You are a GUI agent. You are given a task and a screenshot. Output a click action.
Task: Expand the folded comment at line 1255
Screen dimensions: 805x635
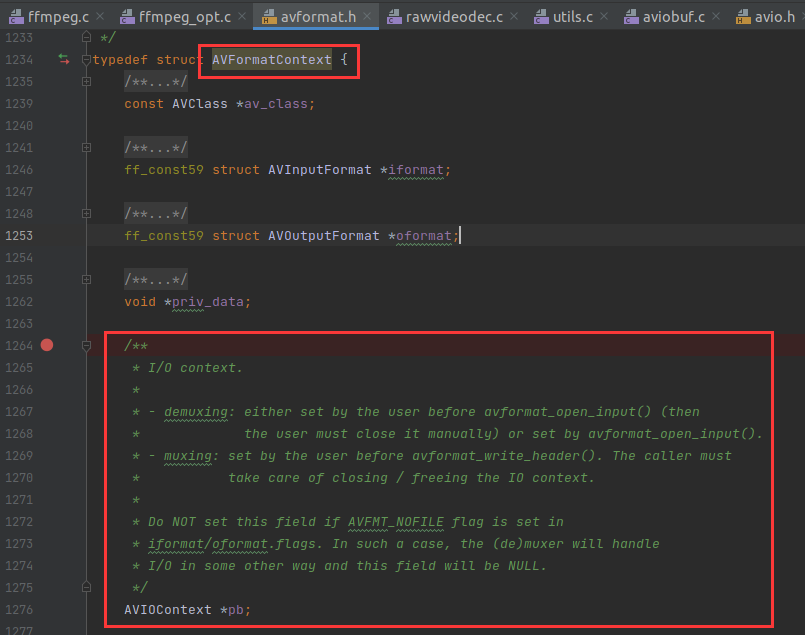[86, 280]
